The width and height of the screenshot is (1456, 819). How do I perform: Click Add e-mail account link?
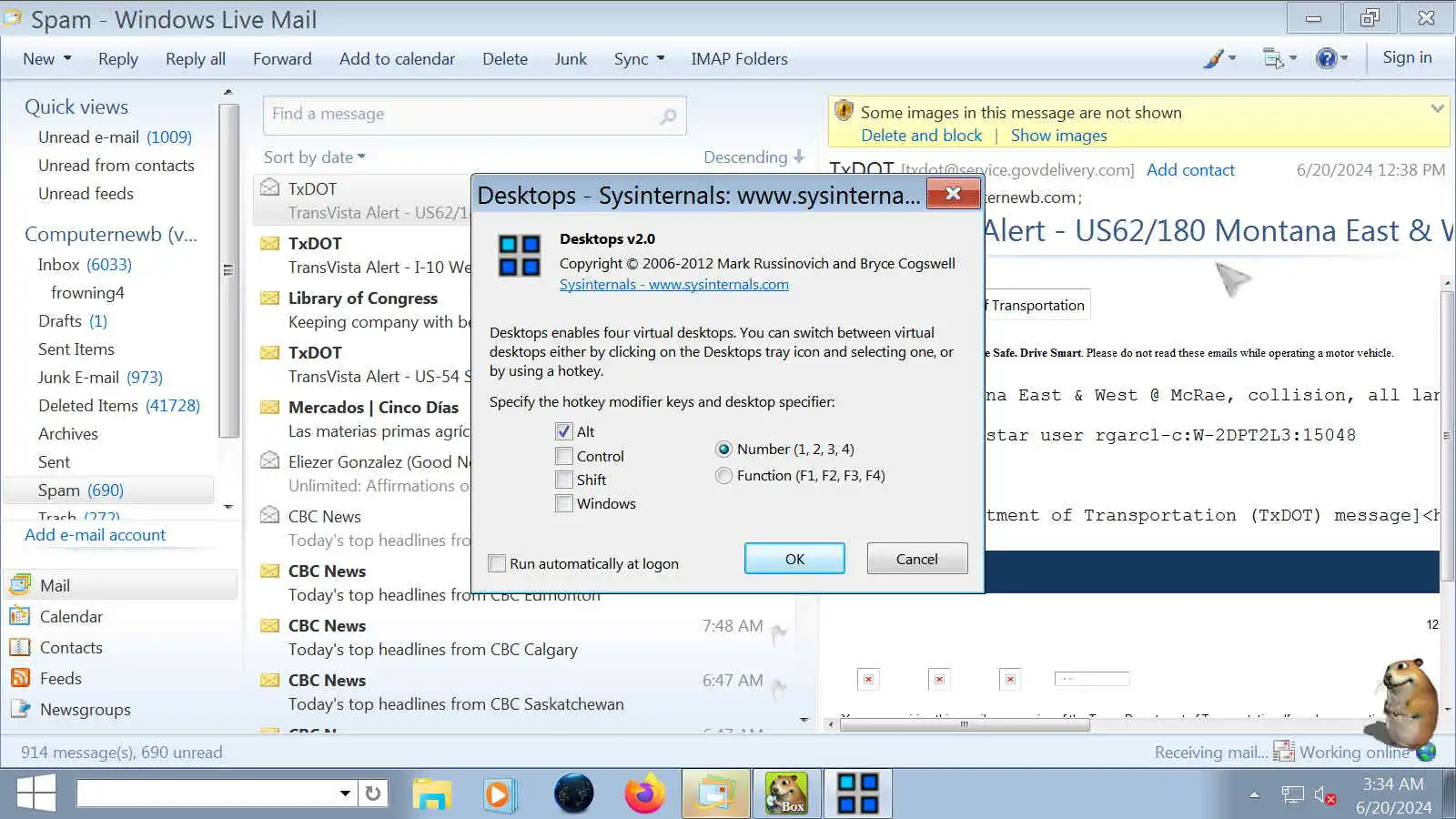click(x=95, y=535)
